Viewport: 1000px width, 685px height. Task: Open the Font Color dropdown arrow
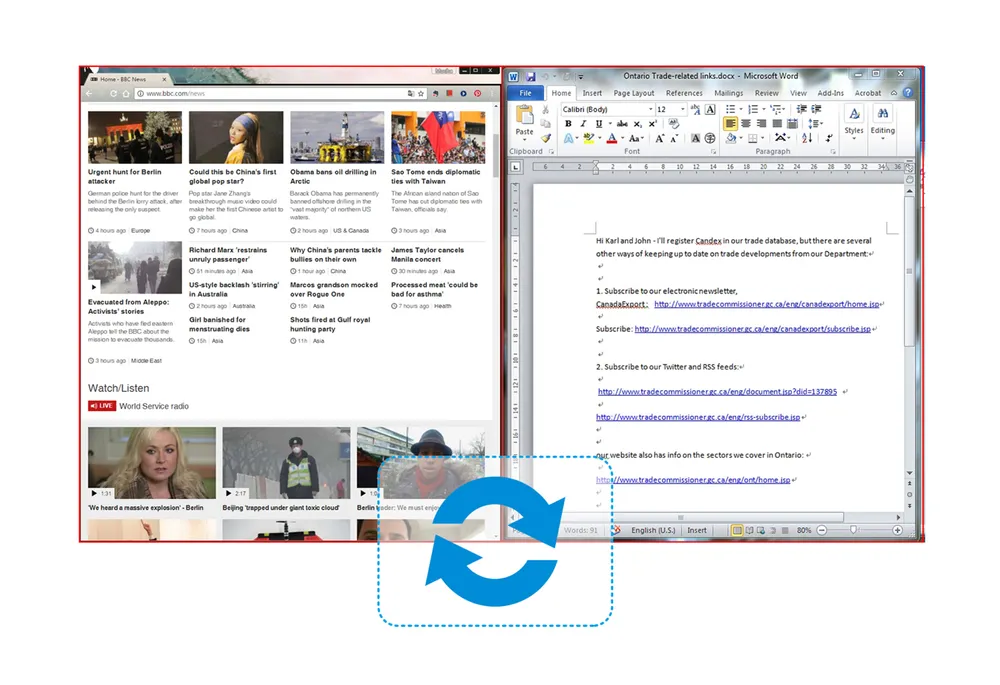tap(623, 138)
